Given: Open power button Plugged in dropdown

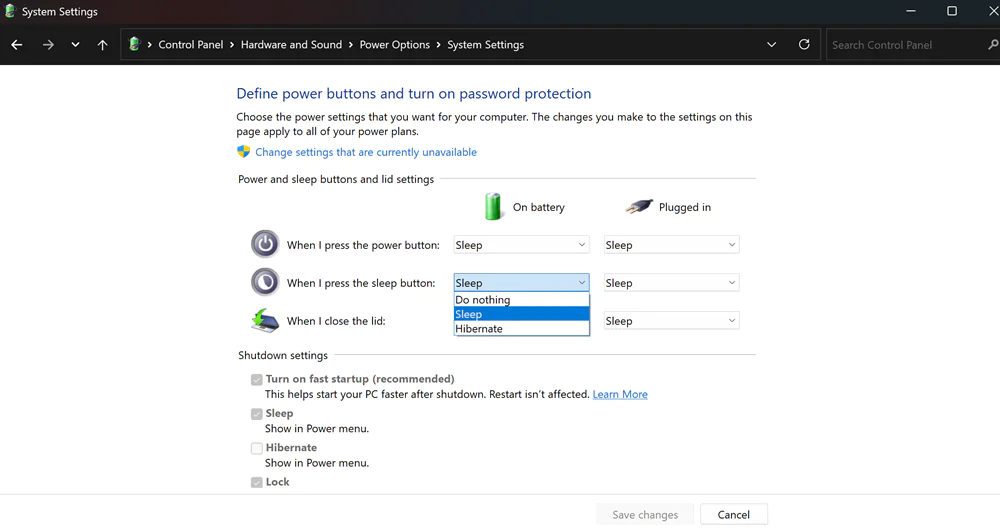Looking at the screenshot, I should tap(672, 245).
